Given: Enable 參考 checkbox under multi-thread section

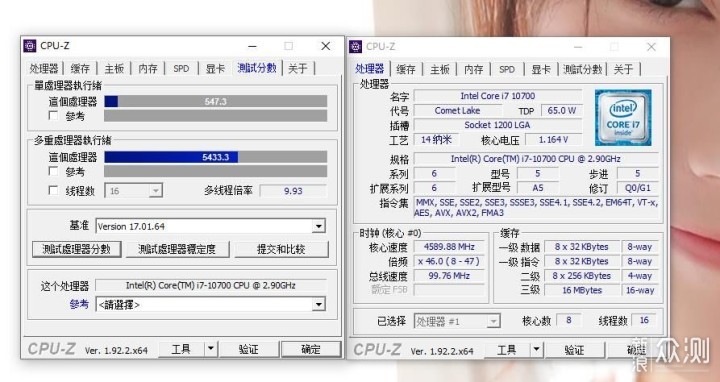Looking at the screenshot, I should (x=54, y=171).
